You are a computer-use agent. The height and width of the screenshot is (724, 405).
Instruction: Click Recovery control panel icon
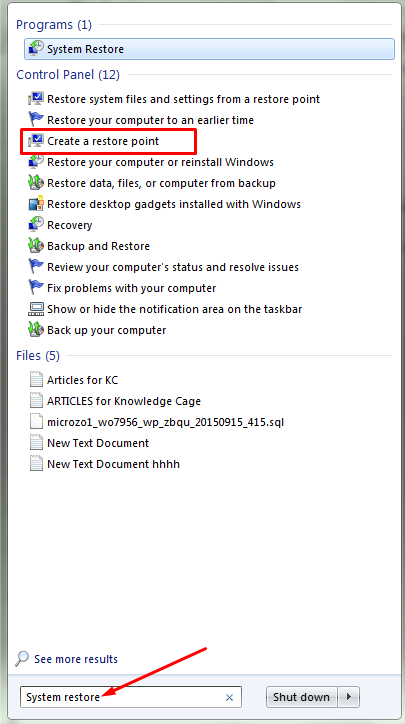click(36, 225)
